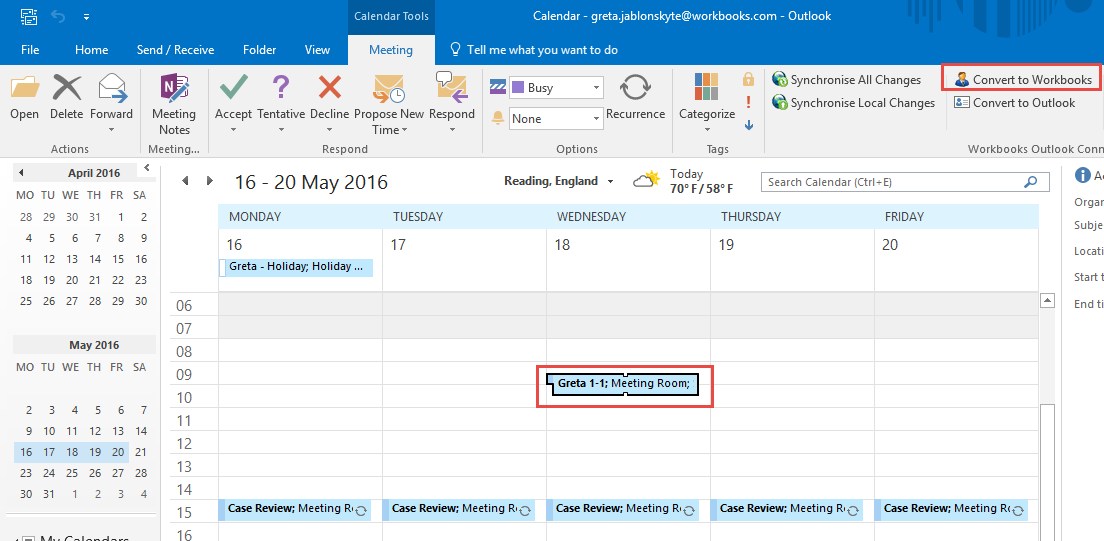
Task: Click the calendar search magnifier icon
Action: pyautogui.click(x=1031, y=182)
